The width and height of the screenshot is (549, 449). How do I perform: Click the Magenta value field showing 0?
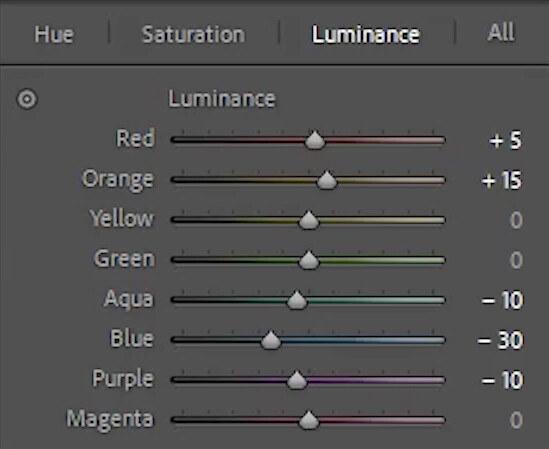pyautogui.click(x=516, y=420)
